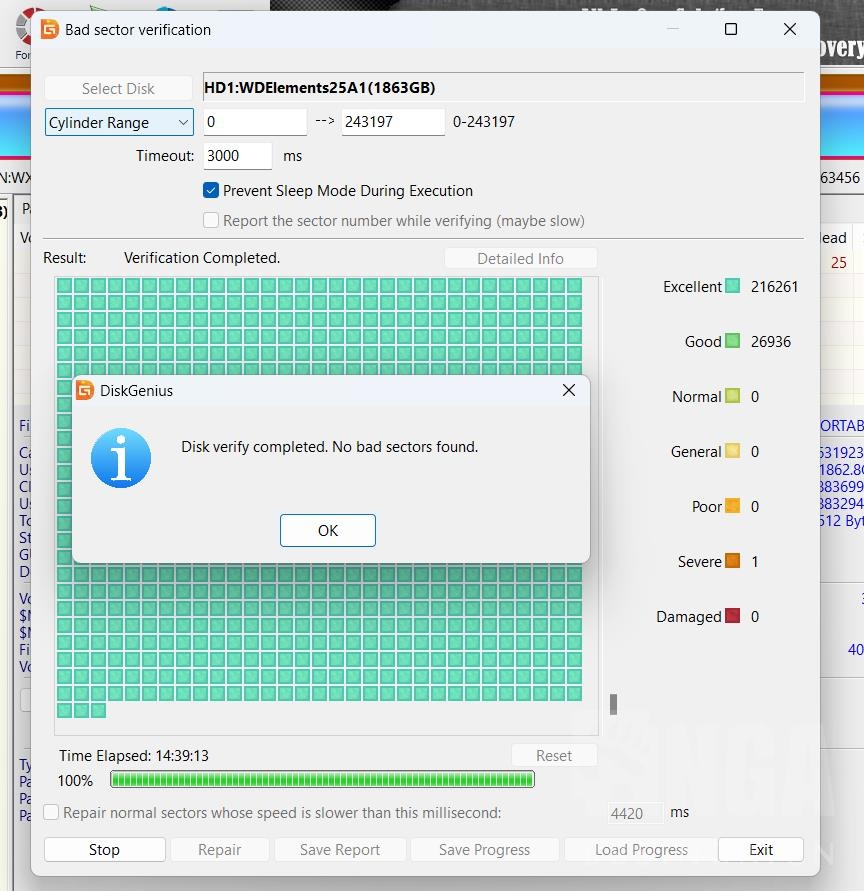Image resolution: width=864 pixels, height=891 pixels.
Task: Click the Timeout value input field
Action: click(237, 156)
